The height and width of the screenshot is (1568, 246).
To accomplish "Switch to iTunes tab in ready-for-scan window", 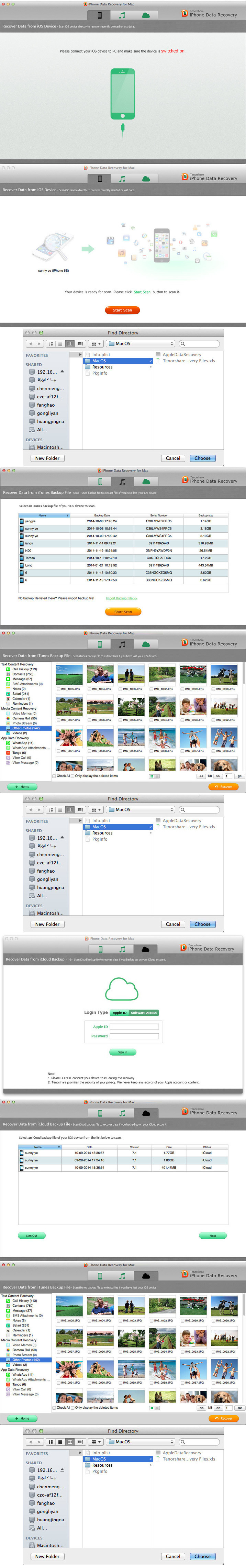I will coord(122,178).
